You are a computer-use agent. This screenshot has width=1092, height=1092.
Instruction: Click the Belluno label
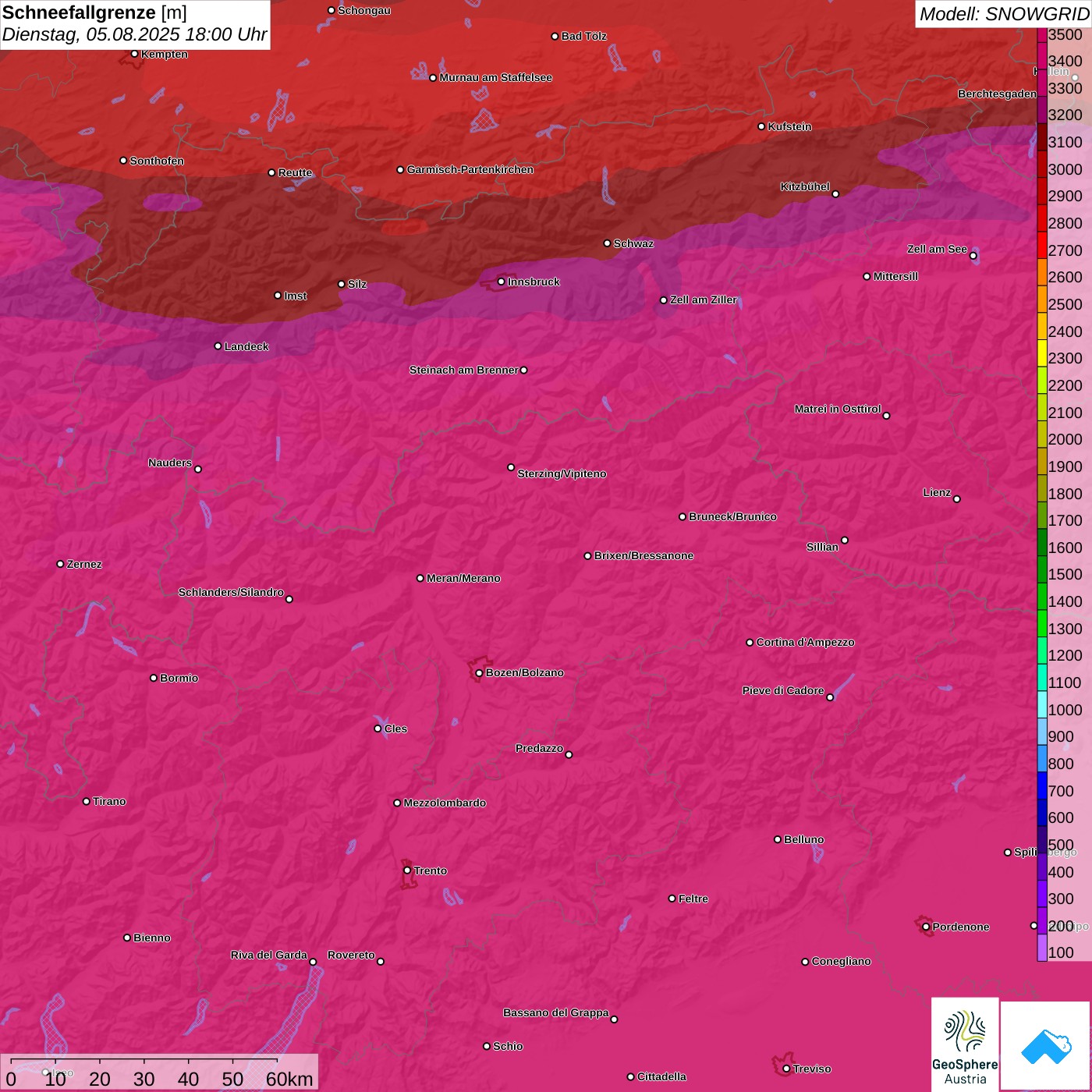tap(803, 839)
